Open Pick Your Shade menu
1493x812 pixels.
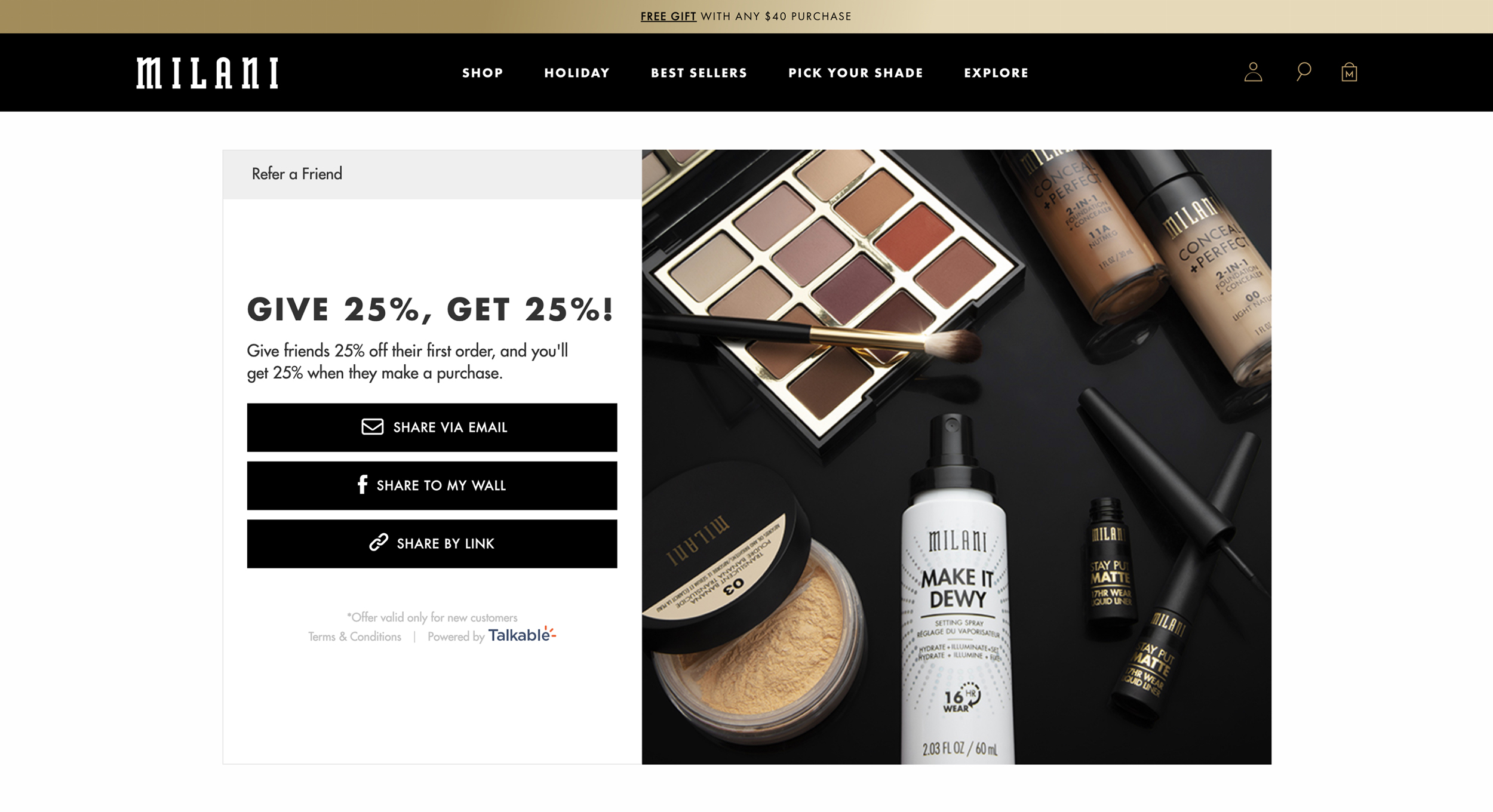856,73
